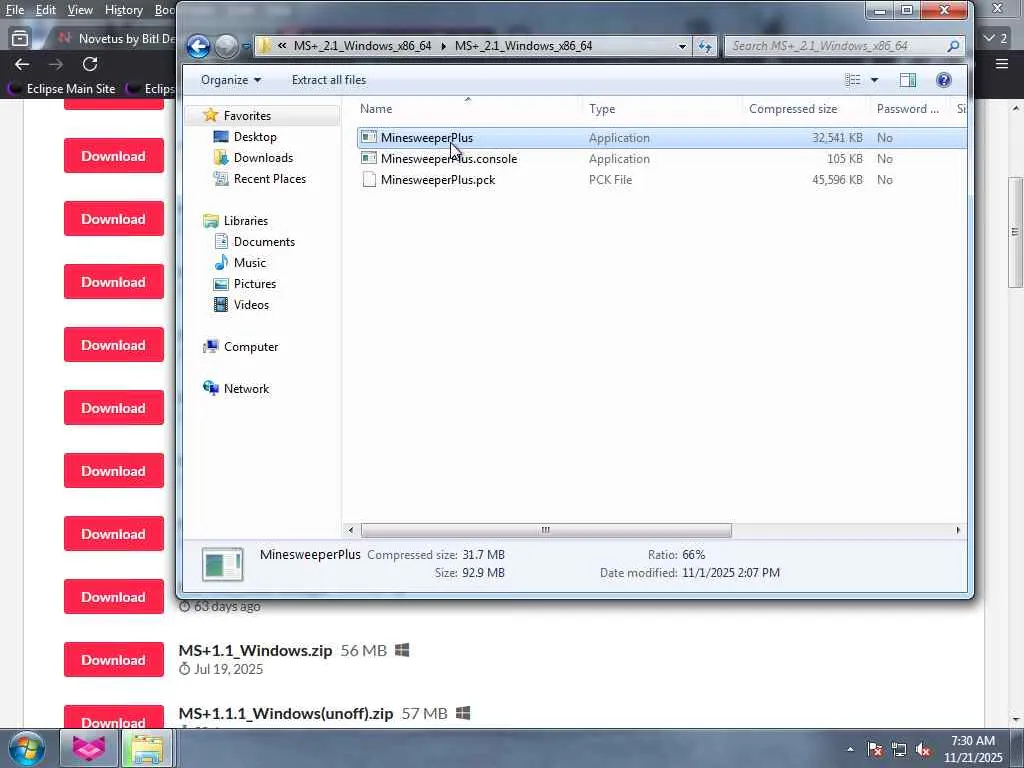This screenshot has height=768, width=1024.
Task: Expand the view options dropdown arrow
Action: pos(874,80)
